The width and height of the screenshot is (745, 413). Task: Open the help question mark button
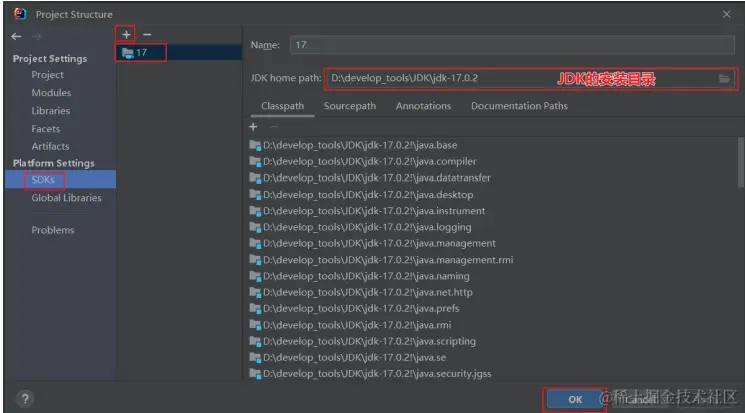coord(25,399)
